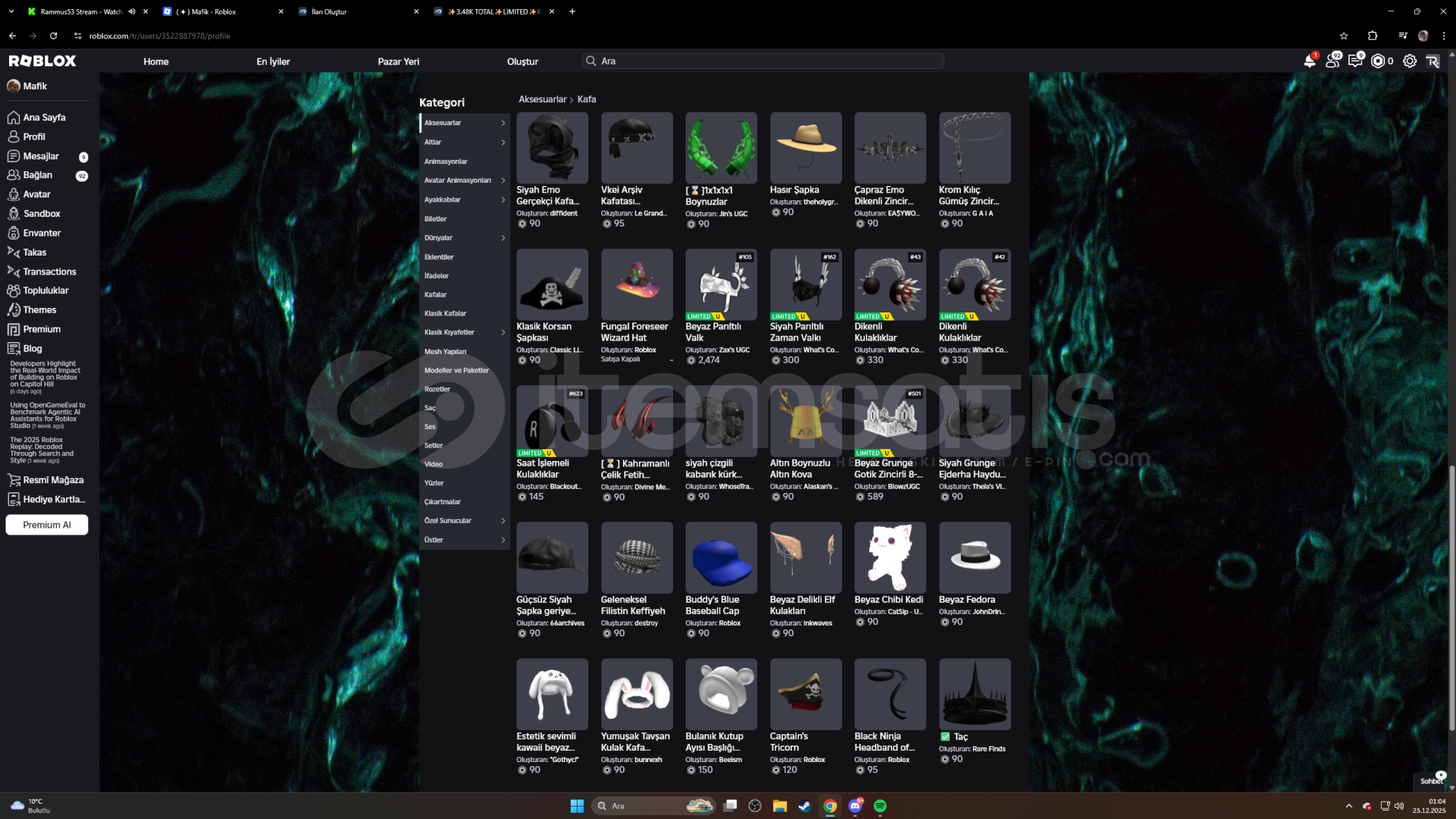Open the Pazar Yeri navigation tab
Screen dimensions: 1456x819
398,61
